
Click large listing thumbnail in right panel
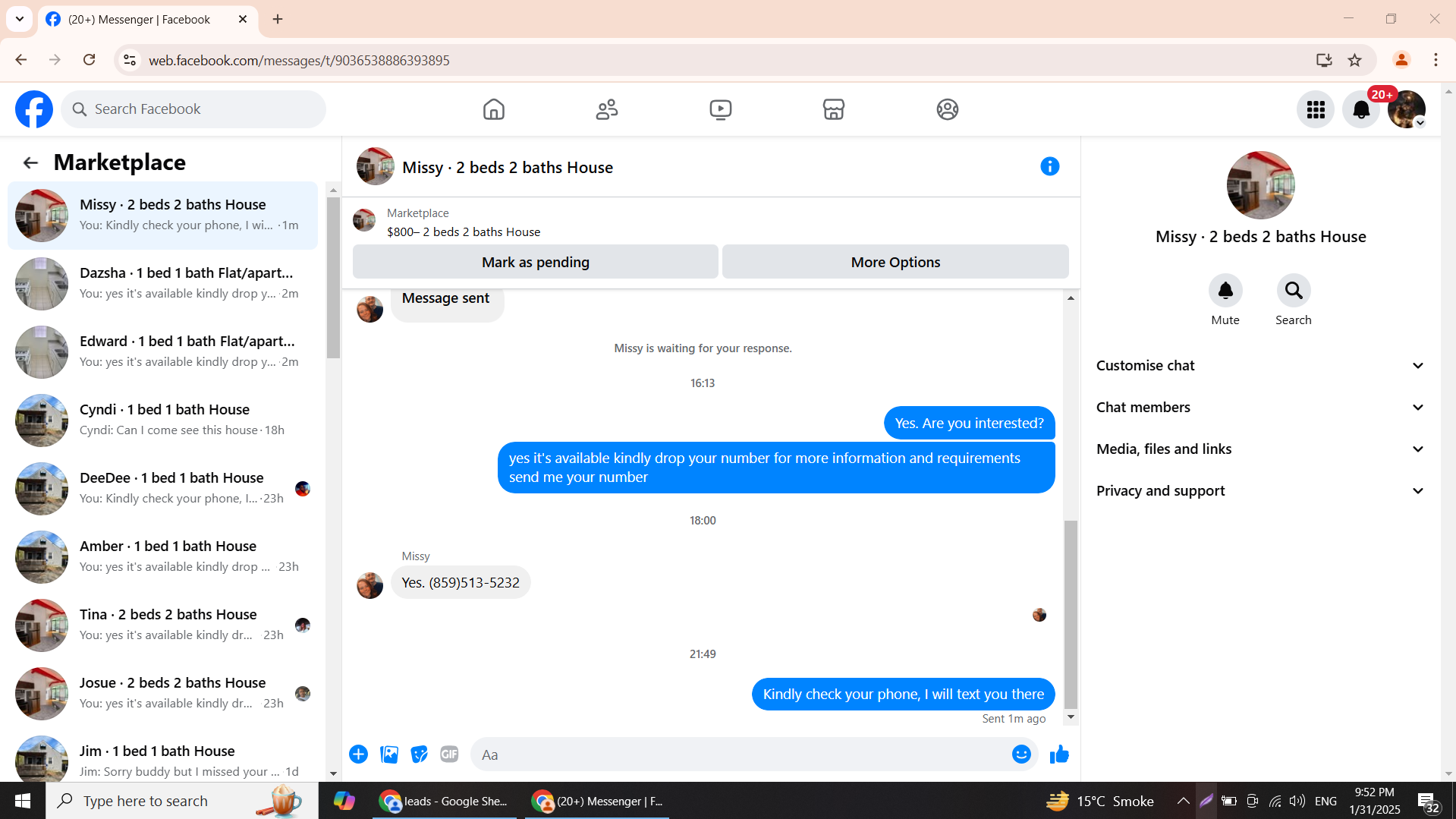(x=1260, y=184)
